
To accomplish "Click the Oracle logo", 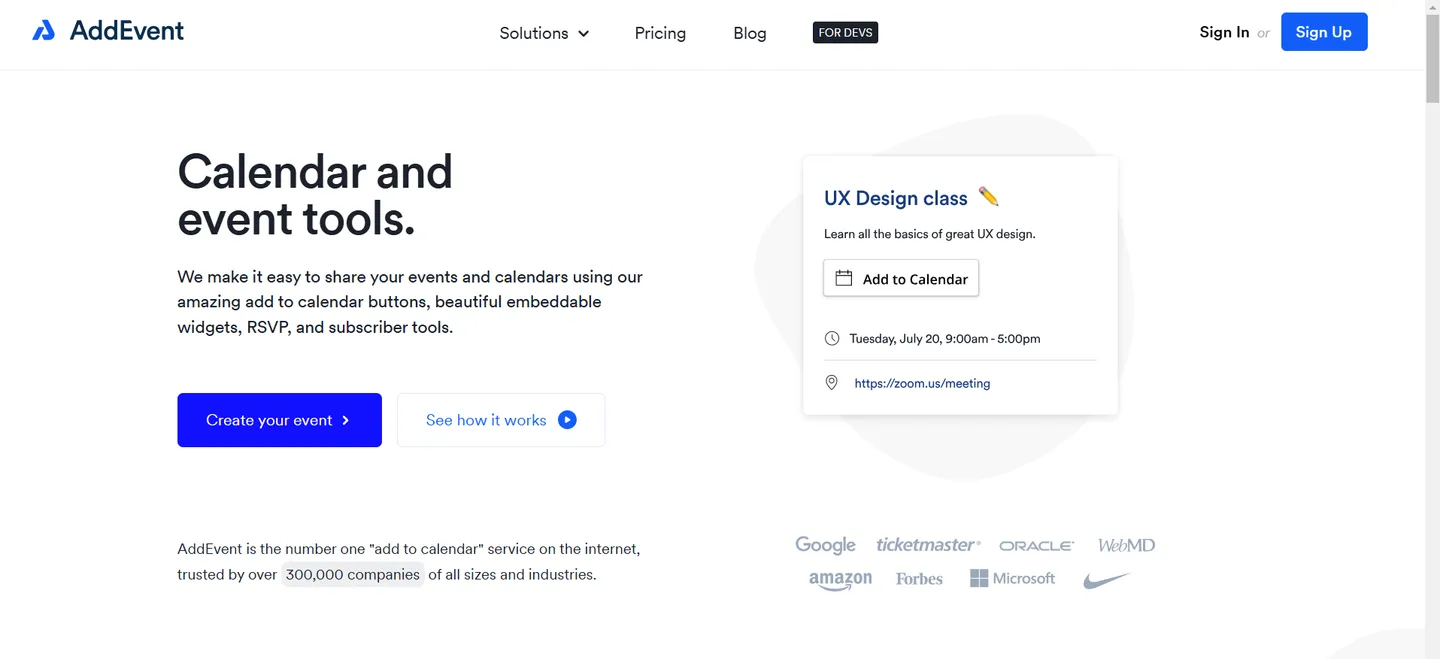I will coord(1037,546).
